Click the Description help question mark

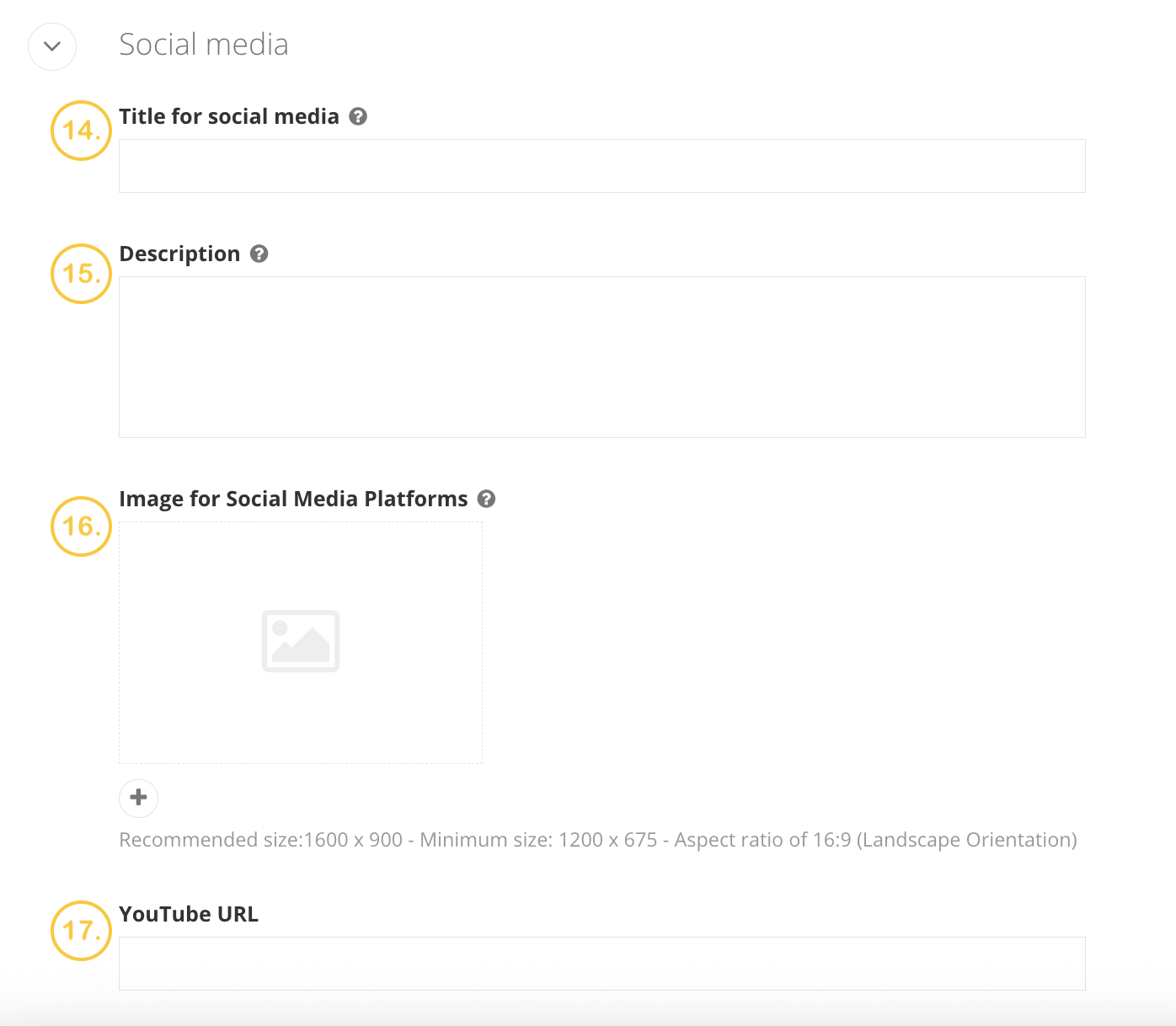click(259, 254)
